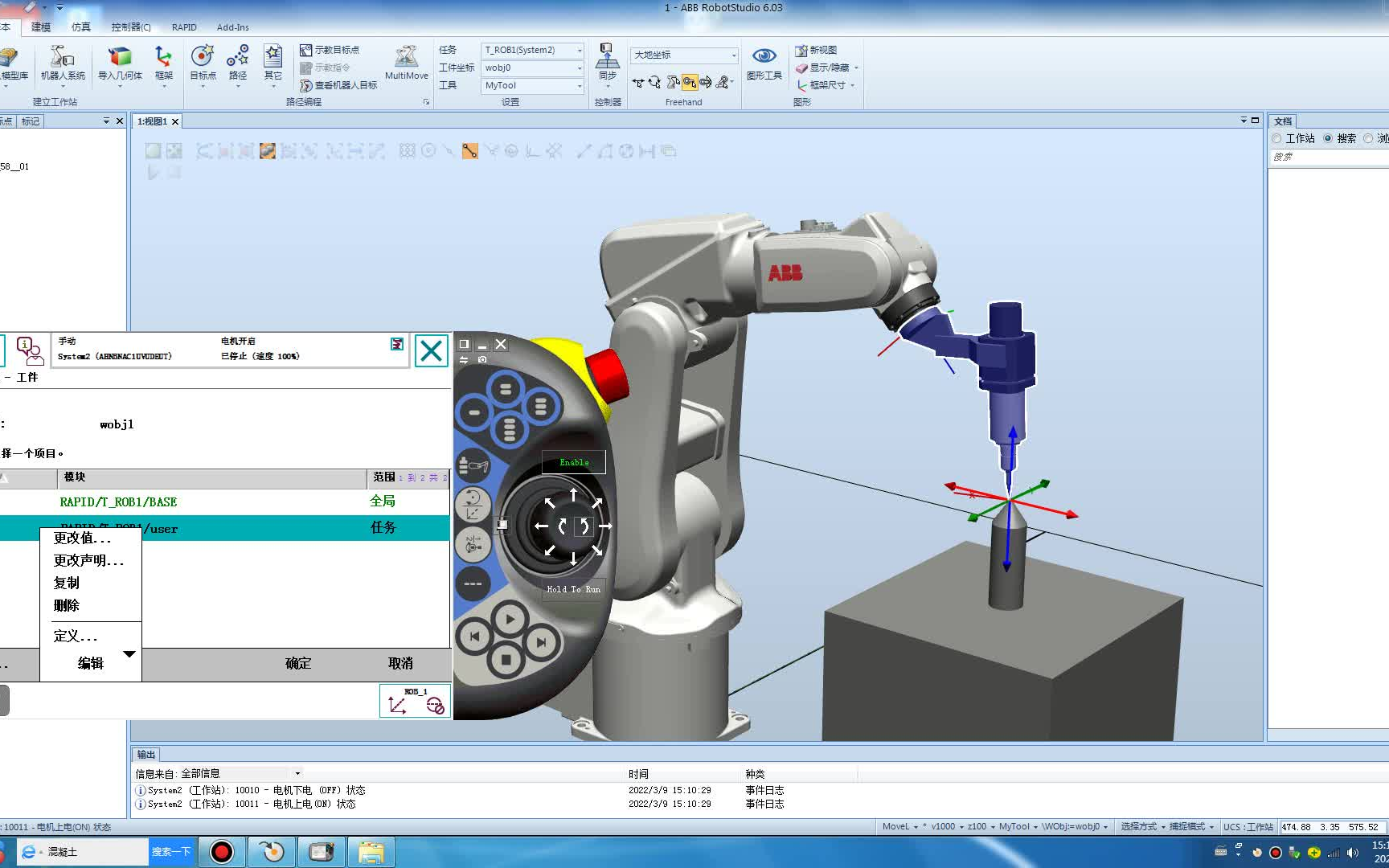Select the Freehand jog reorient tool
1389x868 pixels.
[706, 83]
